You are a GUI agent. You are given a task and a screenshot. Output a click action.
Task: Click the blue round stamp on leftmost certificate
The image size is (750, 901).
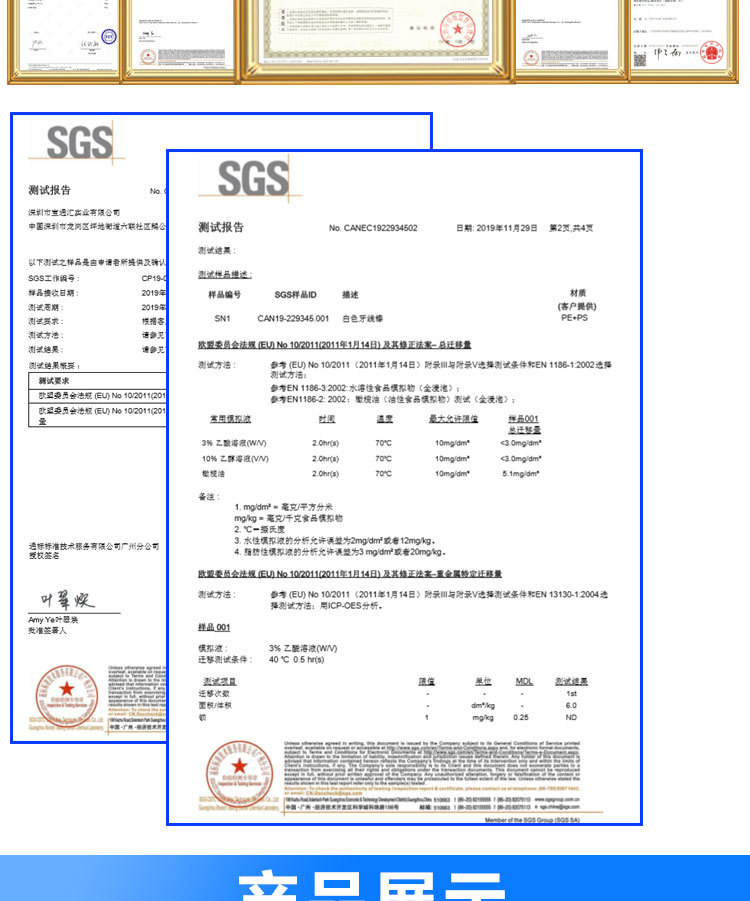[109, 37]
